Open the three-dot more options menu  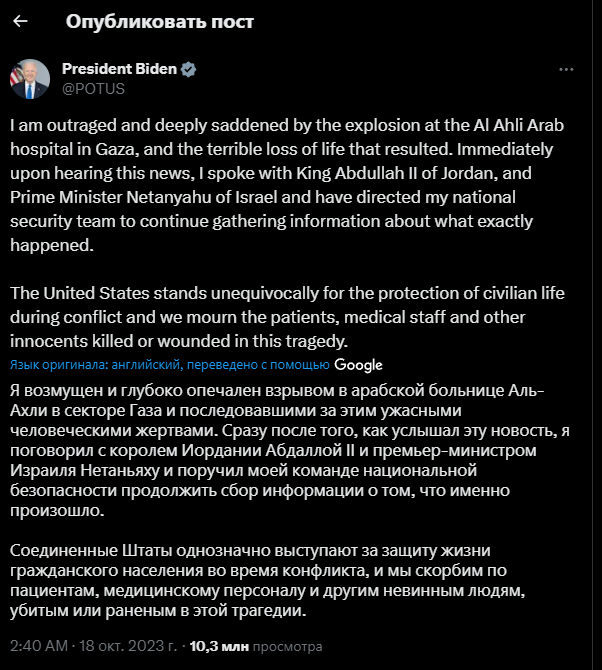click(x=566, y=70)
